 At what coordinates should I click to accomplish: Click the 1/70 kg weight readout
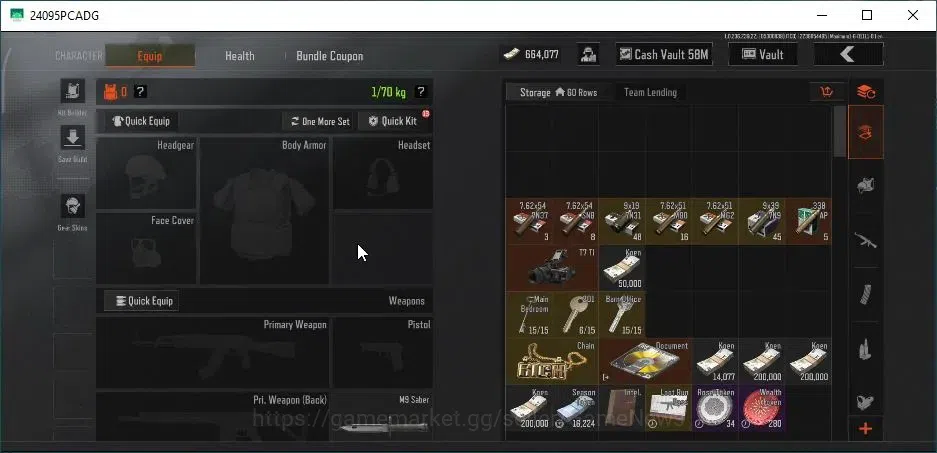[x=388, y=92]
